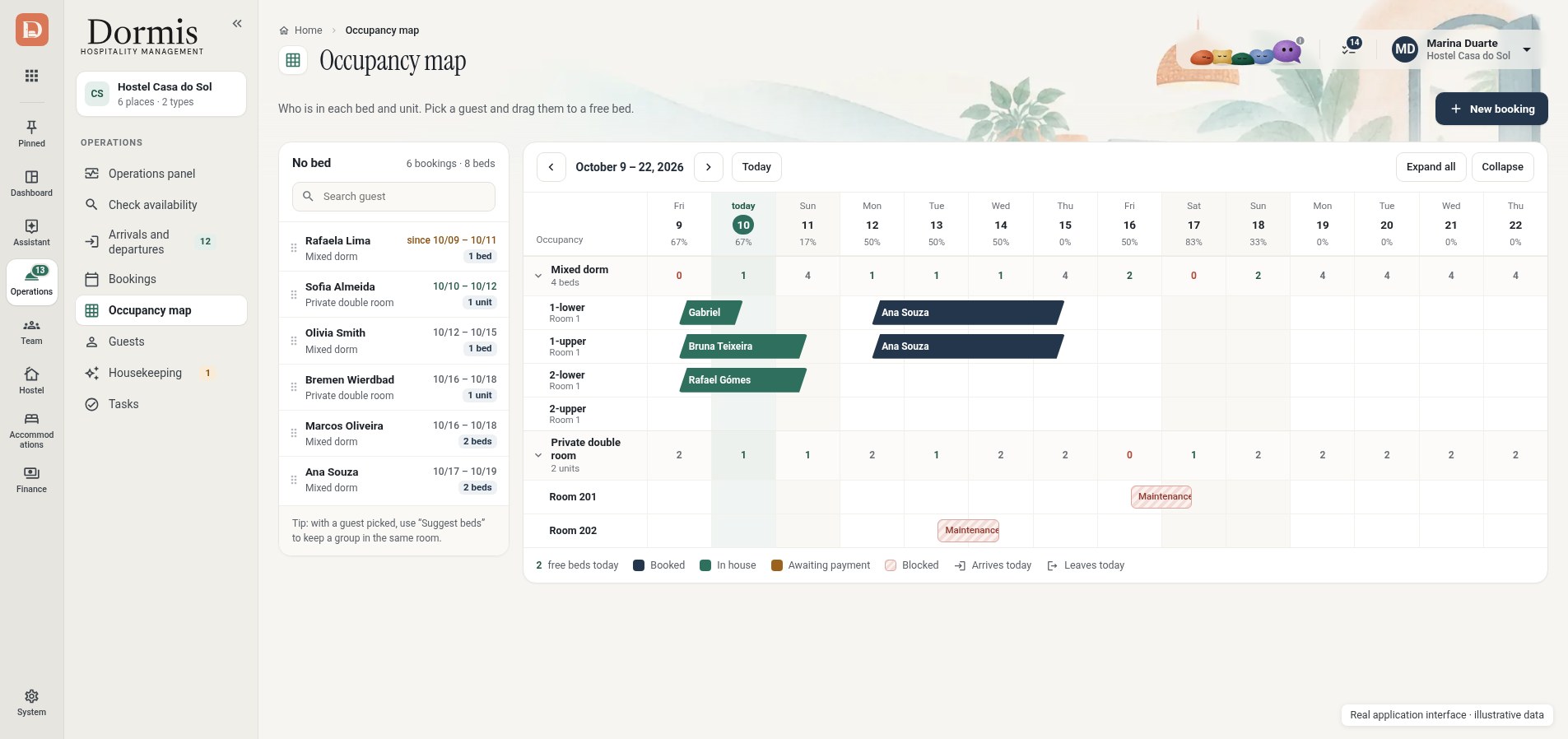Click the Booked legend swatch
The width and height of the screenshot is (1568, 739).
[638, 565]
